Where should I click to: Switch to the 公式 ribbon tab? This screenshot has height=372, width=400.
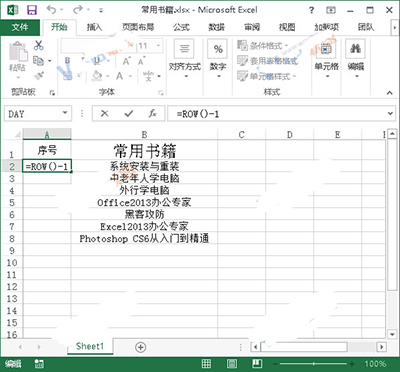pos(181,27)
